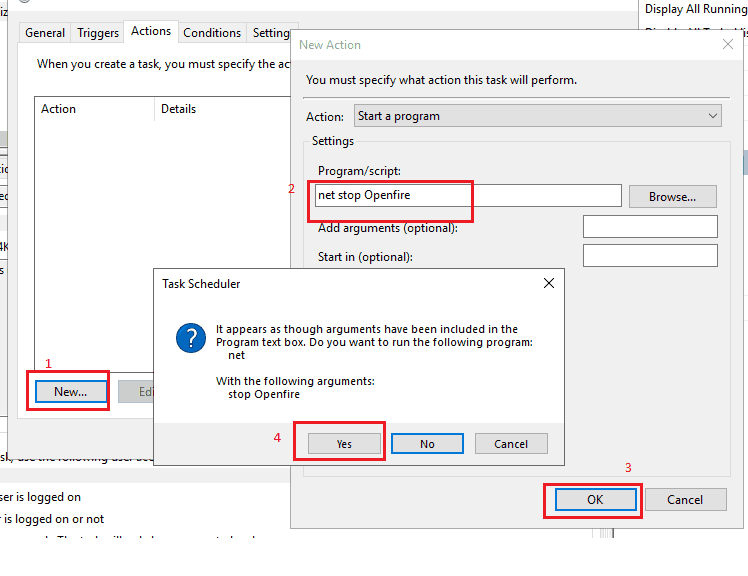
Task: Select the Actions tab
Action: [x=151, y=32]
